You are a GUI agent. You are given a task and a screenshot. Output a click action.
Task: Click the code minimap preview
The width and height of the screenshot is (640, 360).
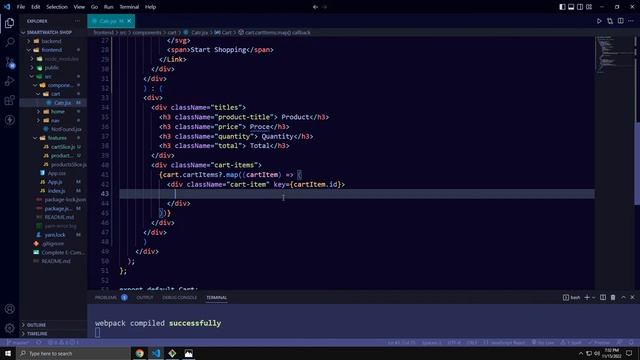[x=614, y=55]
